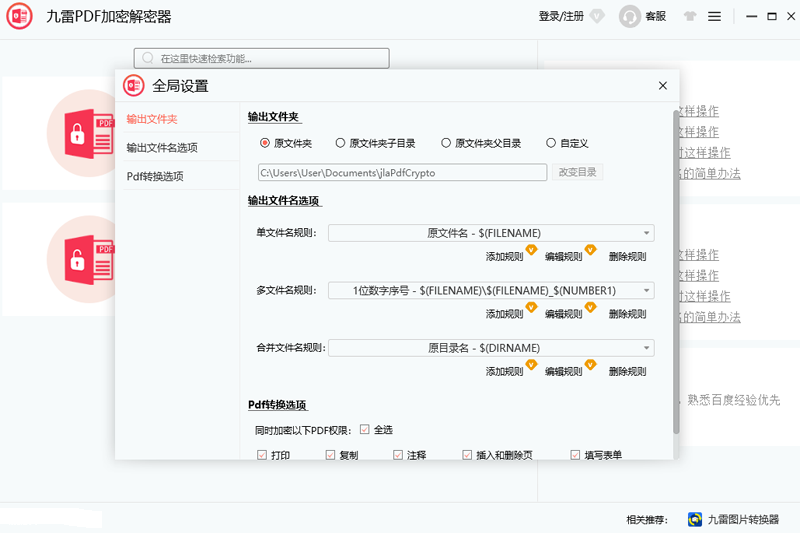Click 熟悉百度经验优先 text

(734, 400)
